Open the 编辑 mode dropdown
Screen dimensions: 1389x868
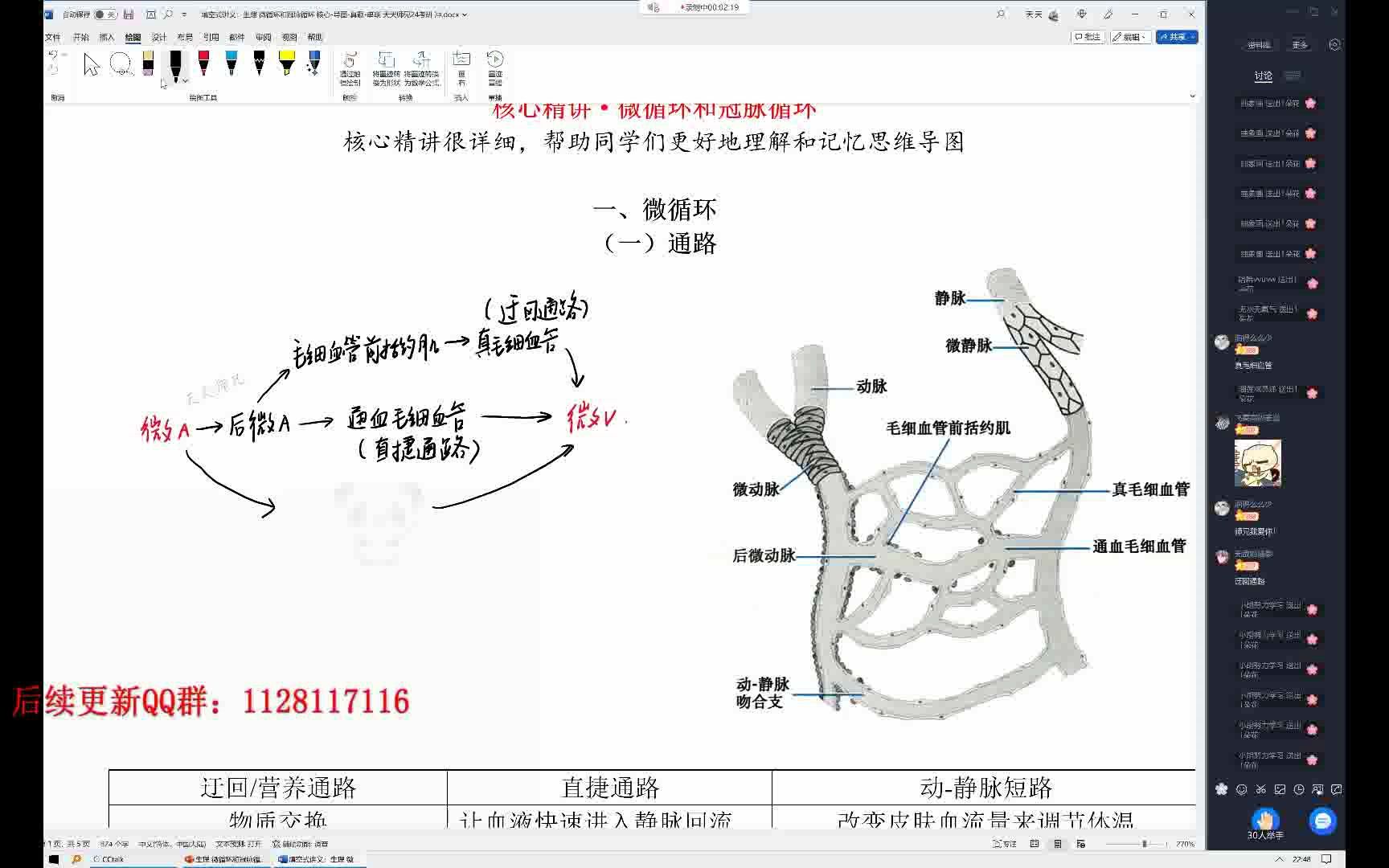[x=1130, y=37]
